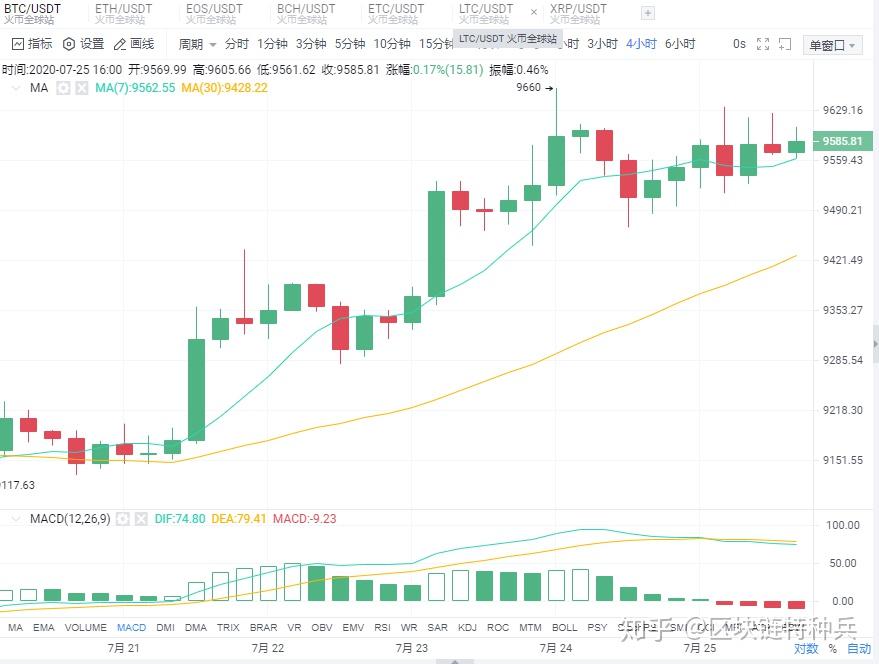Switch to EOS/USDT tab
Screen dimensions: 879x664
pos(214,13)
